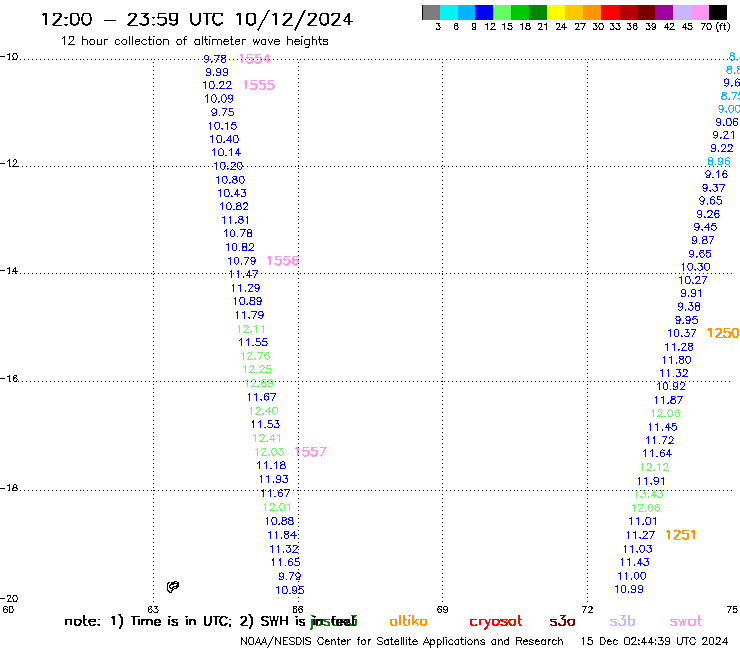The height and width of the screenshot is (650, 740).
Task: Select the green reading 12.01
Action: coord(277,507)
